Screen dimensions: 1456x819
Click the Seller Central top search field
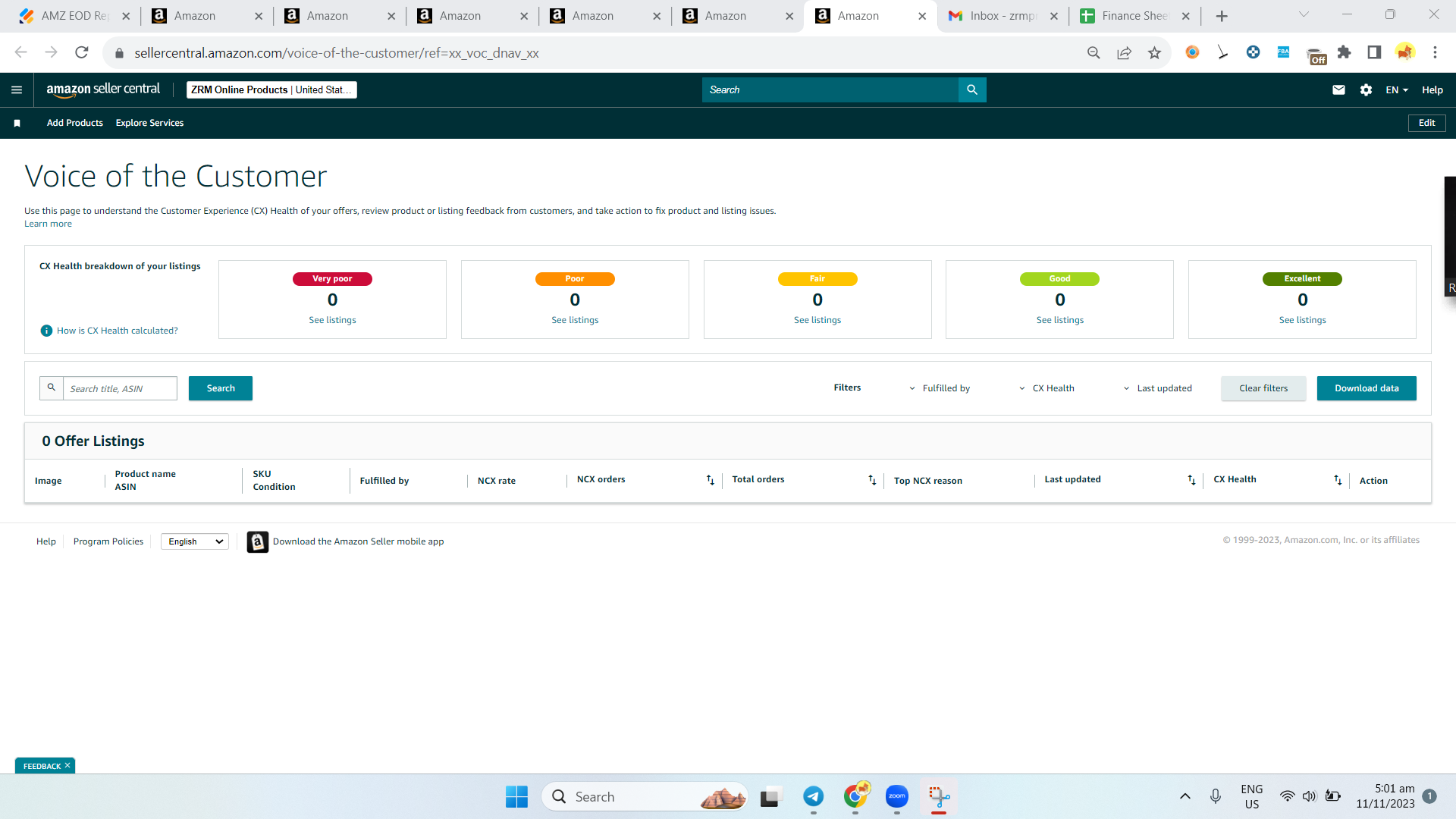coord(830,89)
